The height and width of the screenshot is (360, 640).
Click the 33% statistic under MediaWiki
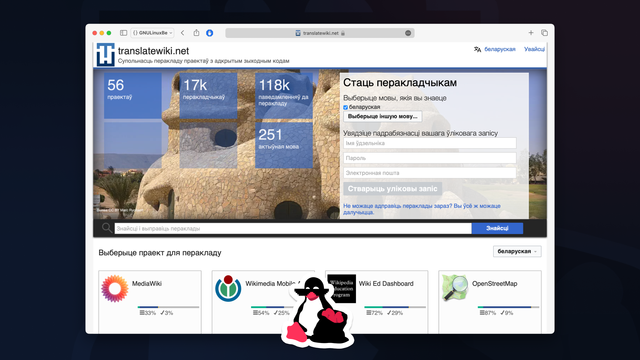coord(148,313)
